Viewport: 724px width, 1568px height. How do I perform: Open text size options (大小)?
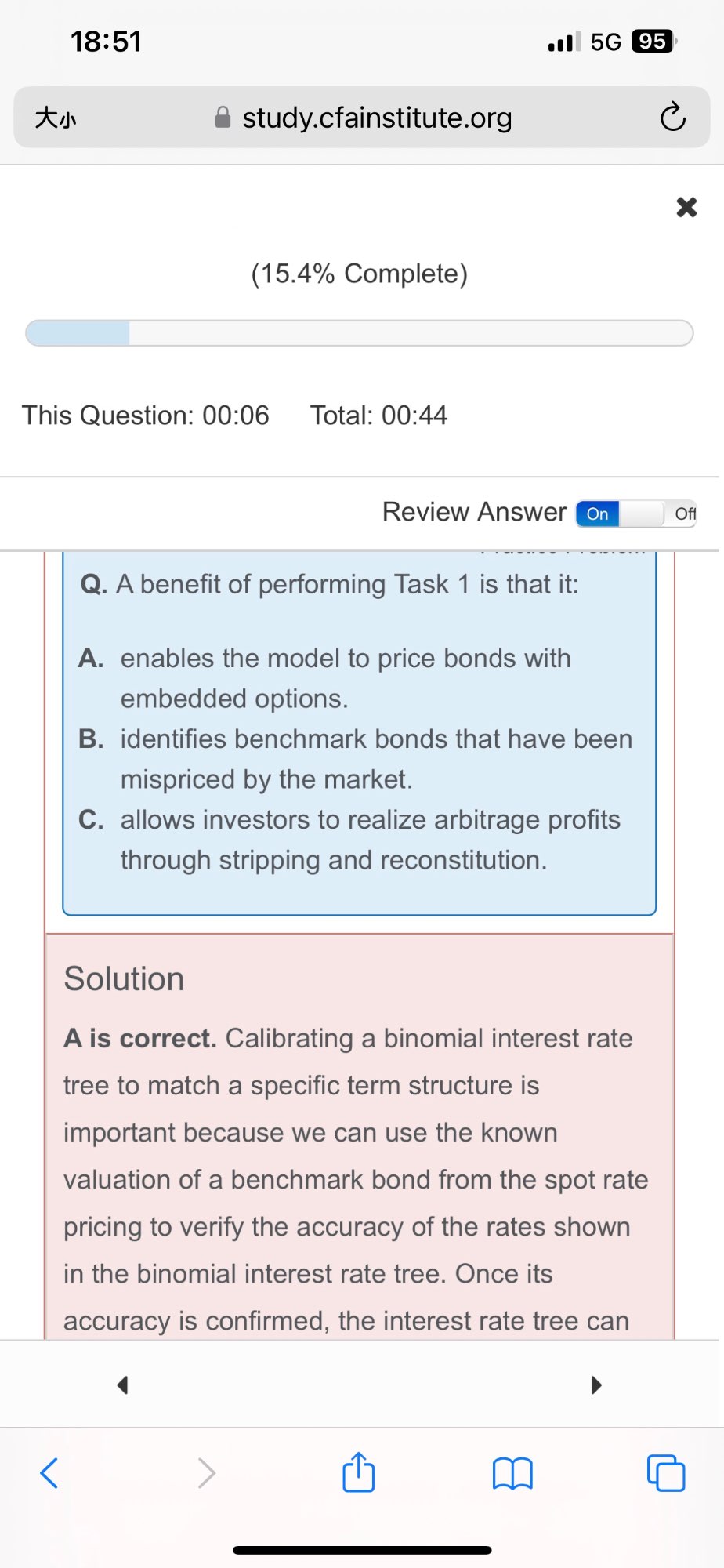click(56, 118)
